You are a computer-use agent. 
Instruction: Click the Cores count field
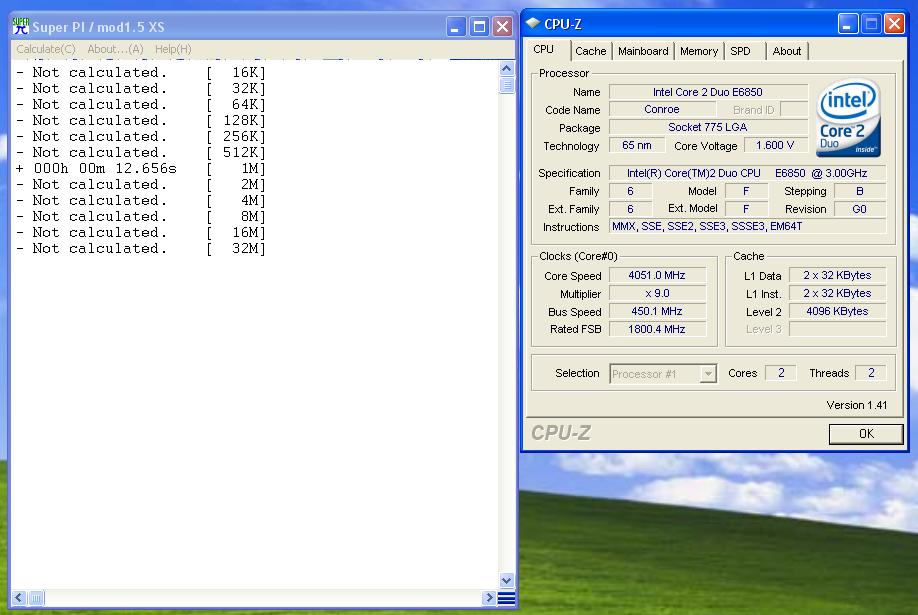(781, 373)
